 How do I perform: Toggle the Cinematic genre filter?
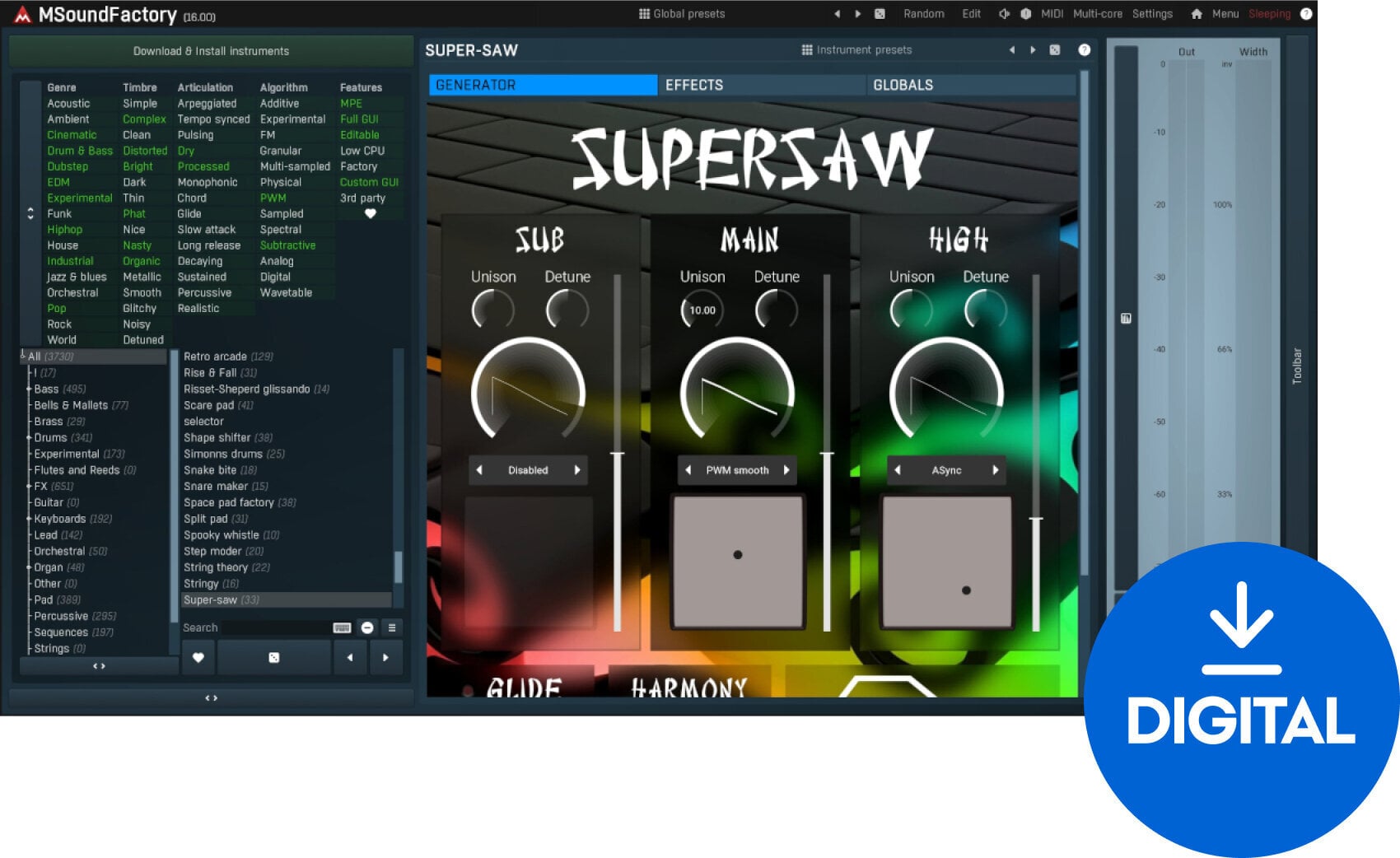[x=72, y=135]
